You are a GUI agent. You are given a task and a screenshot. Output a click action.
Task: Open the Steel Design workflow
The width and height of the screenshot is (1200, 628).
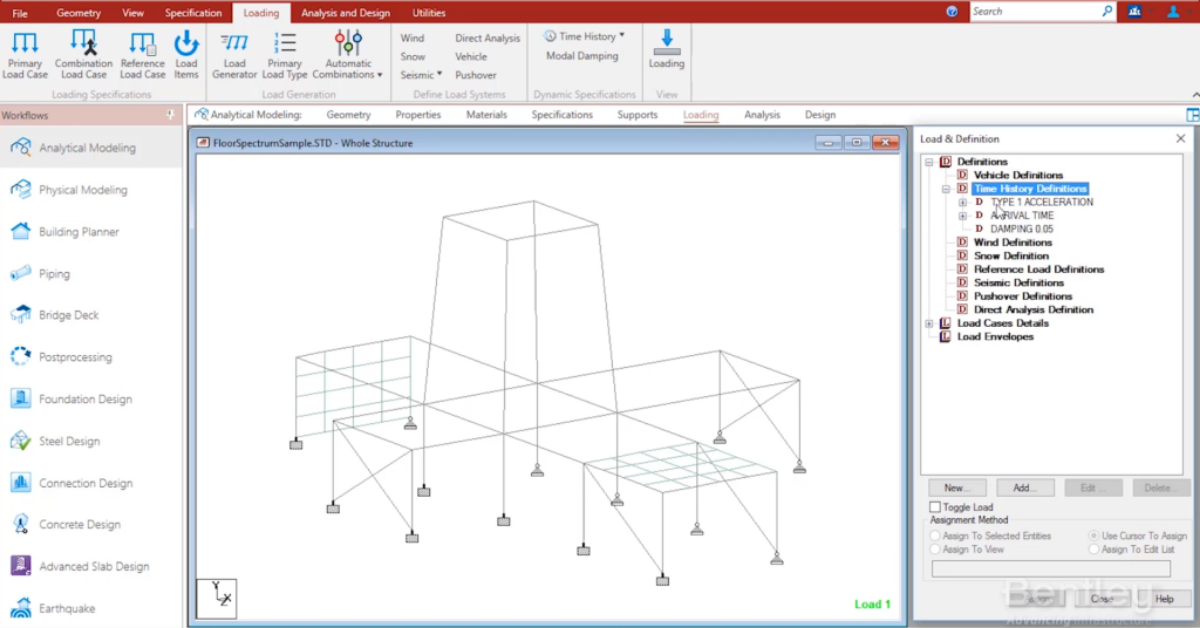coord(69,441)
